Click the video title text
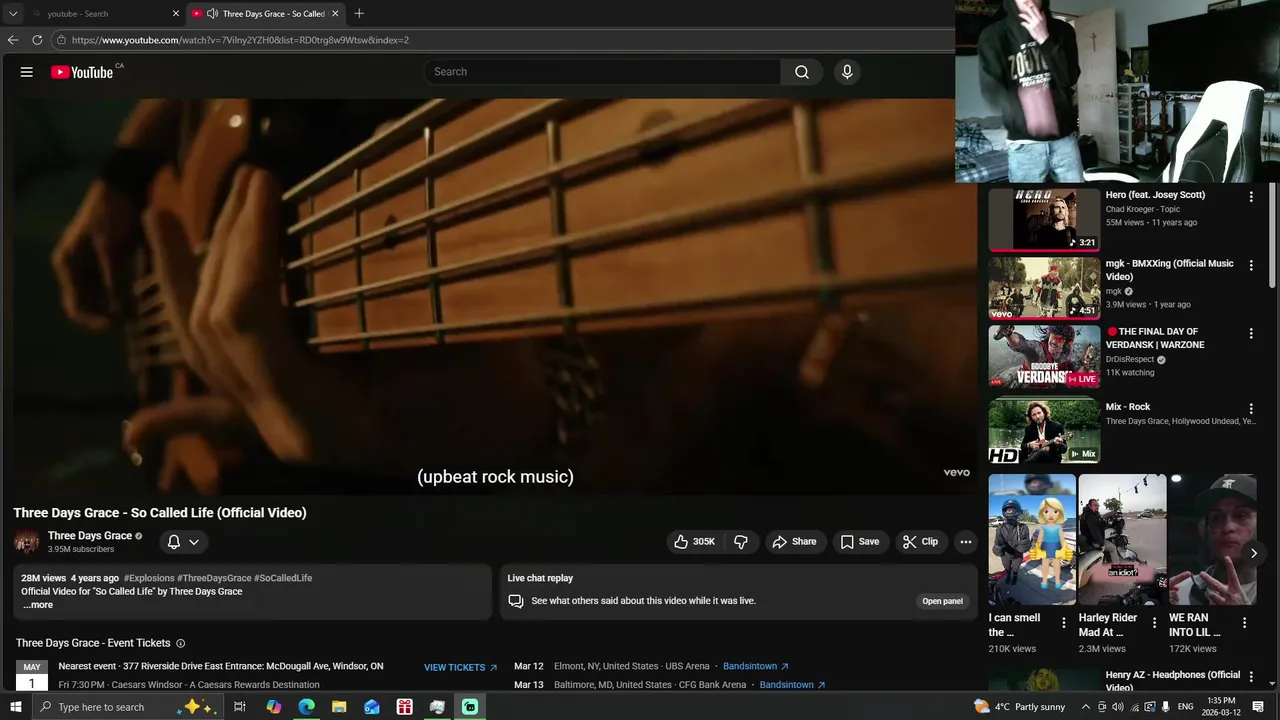1280x720 pixels. pos(160,513)
